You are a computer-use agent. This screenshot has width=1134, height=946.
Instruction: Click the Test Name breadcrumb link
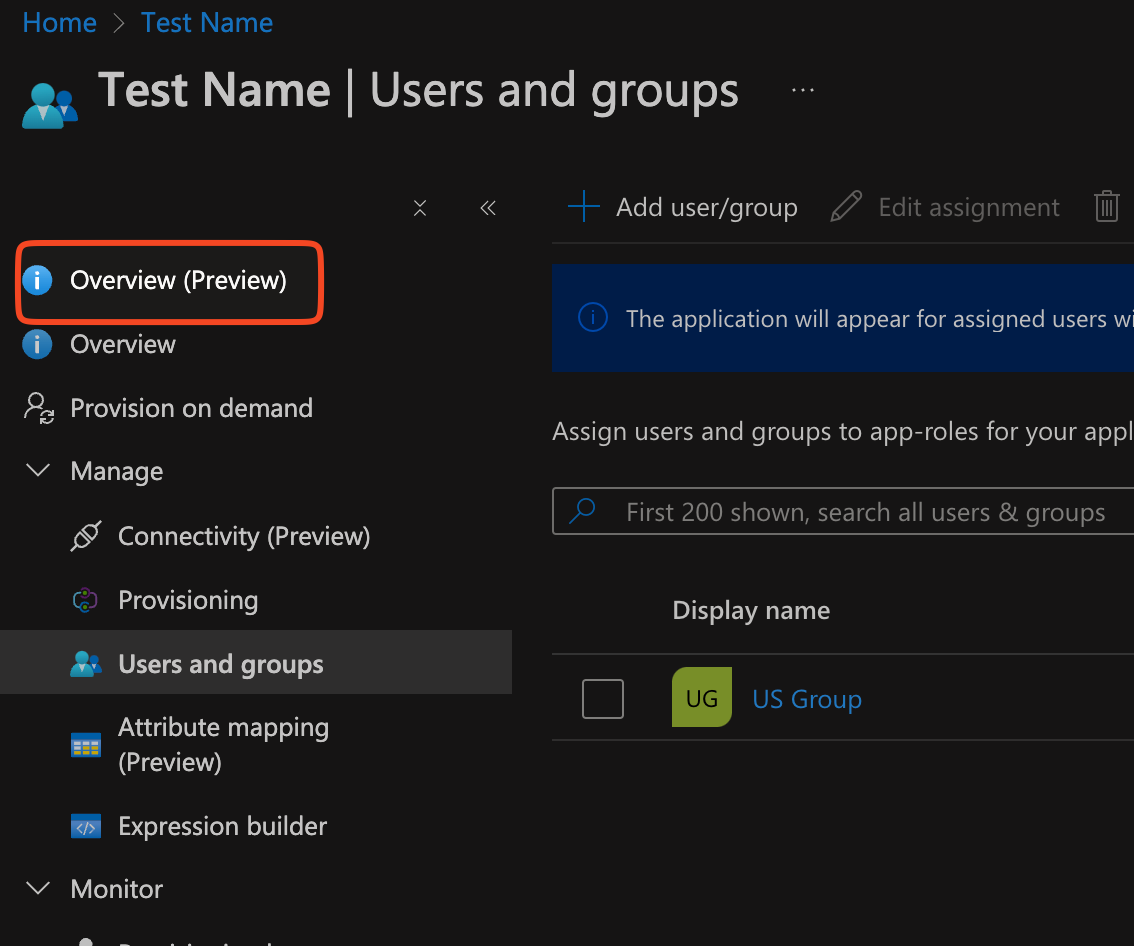point(207,23)
